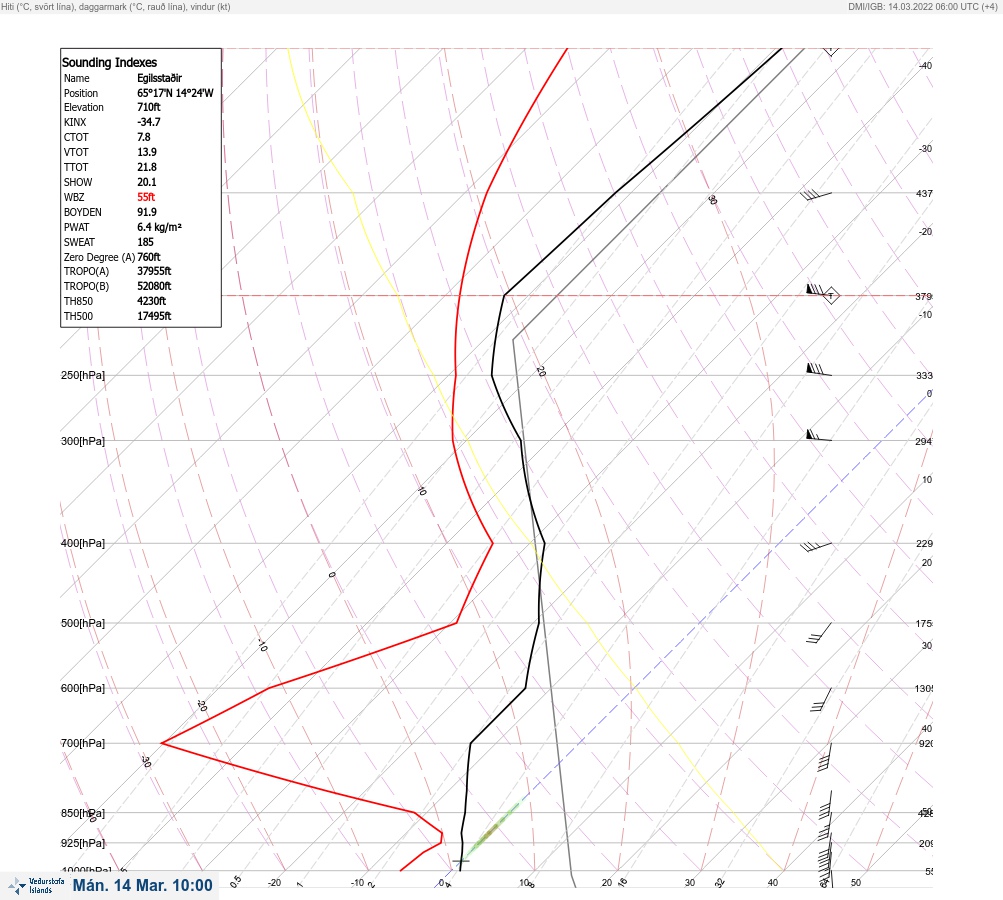Click the CTOT value '7.8'
1003x900 pixels.
coord(144,137)
